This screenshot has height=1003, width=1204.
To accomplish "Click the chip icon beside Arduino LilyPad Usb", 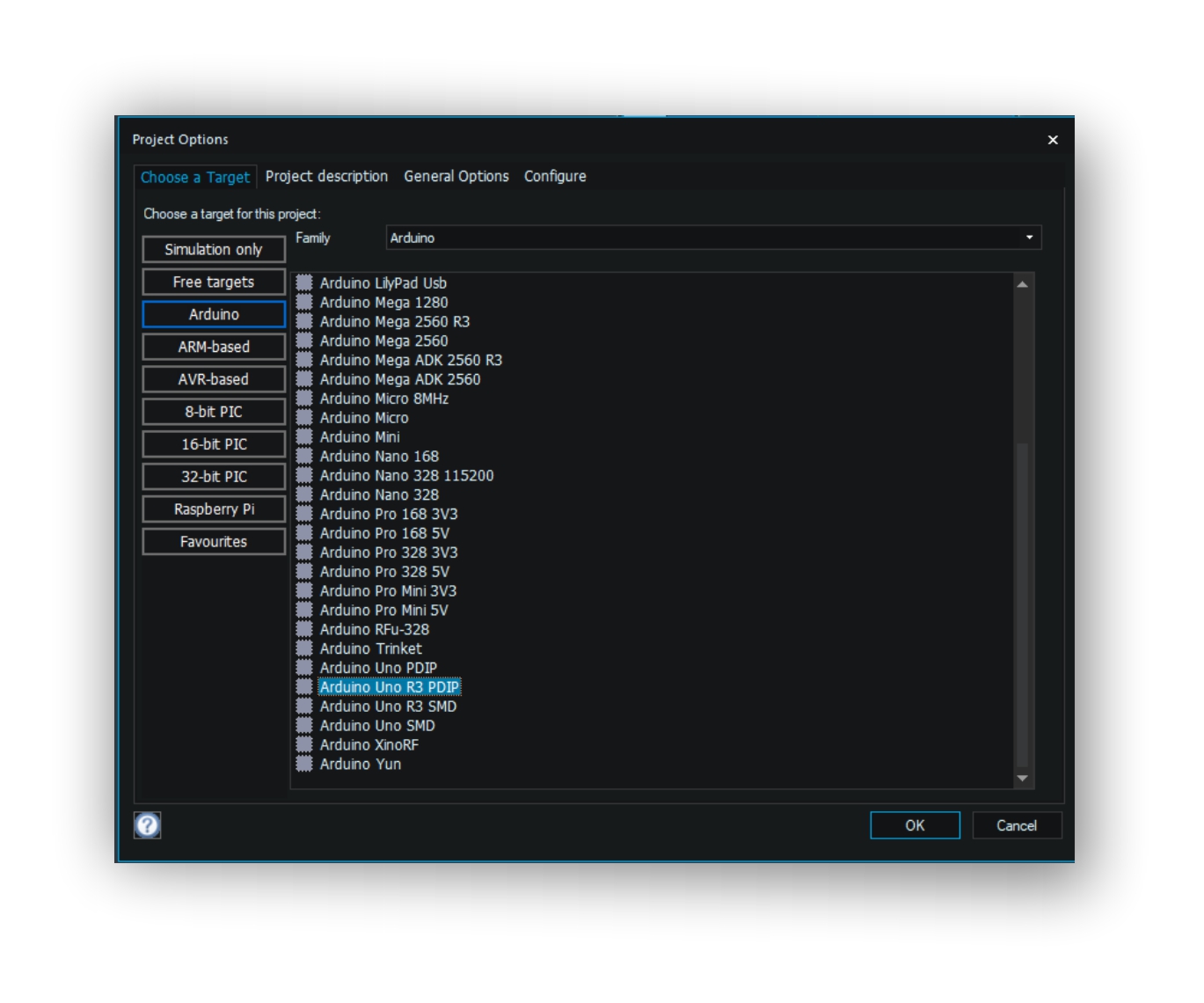I will pos(304,282).
